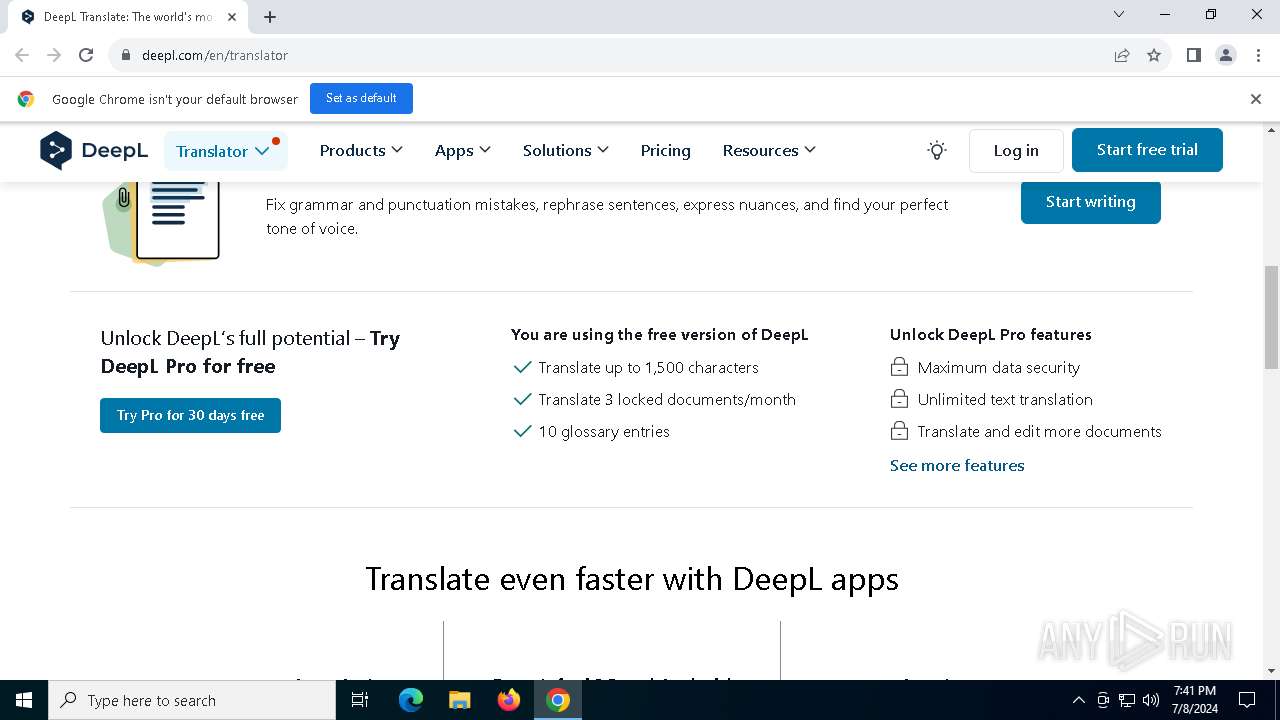Image resolution: width=1280 pixels, height=720 pixels.
Task: Open a new tab with plus icon
Action: (270, 17)
